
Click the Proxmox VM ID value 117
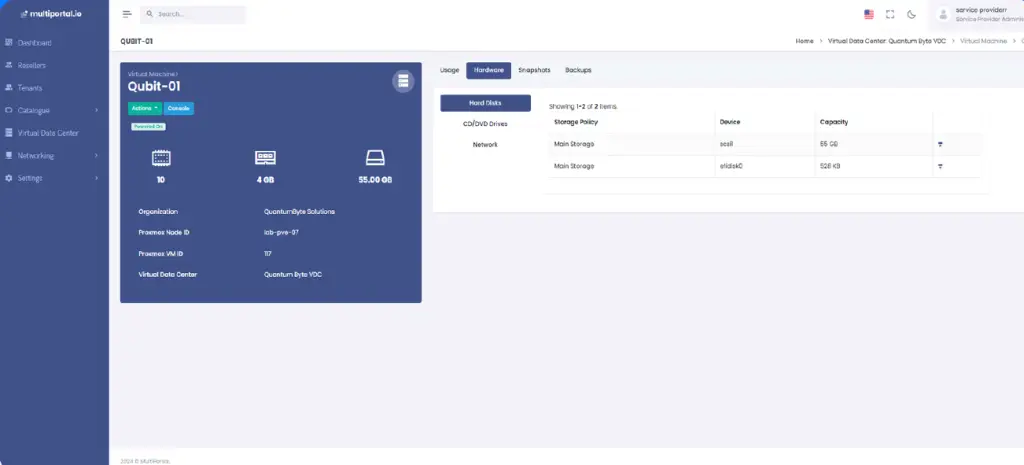pyautogui.click(x=268, y=253)
